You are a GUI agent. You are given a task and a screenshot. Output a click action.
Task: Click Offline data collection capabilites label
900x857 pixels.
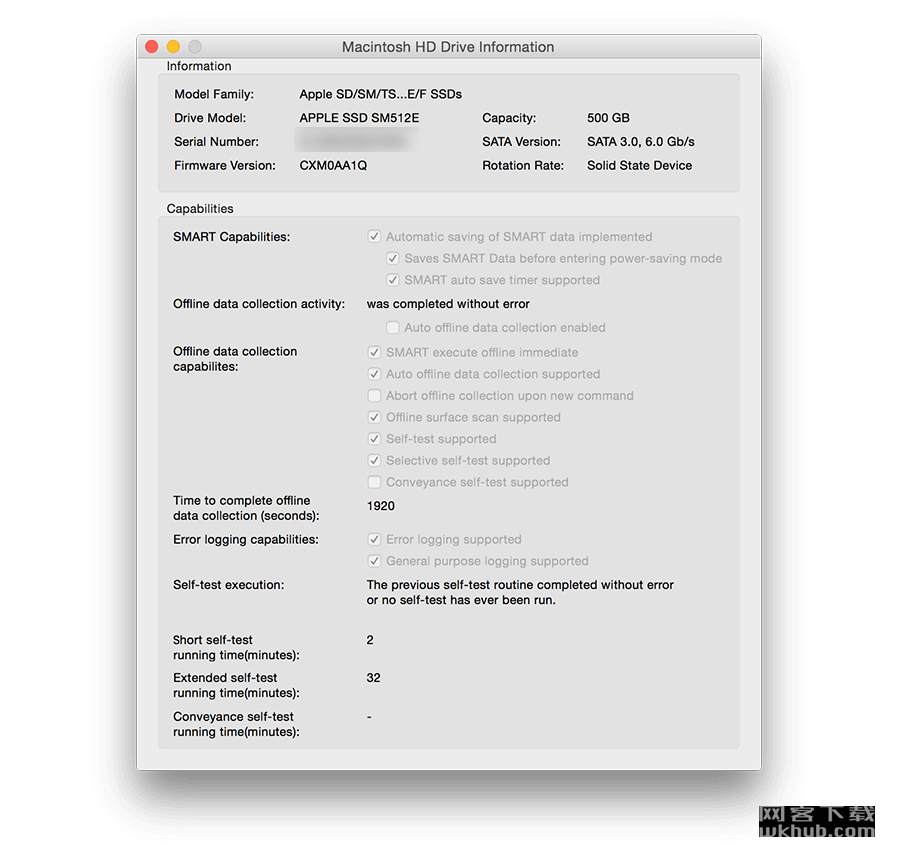tap(235, 359)
